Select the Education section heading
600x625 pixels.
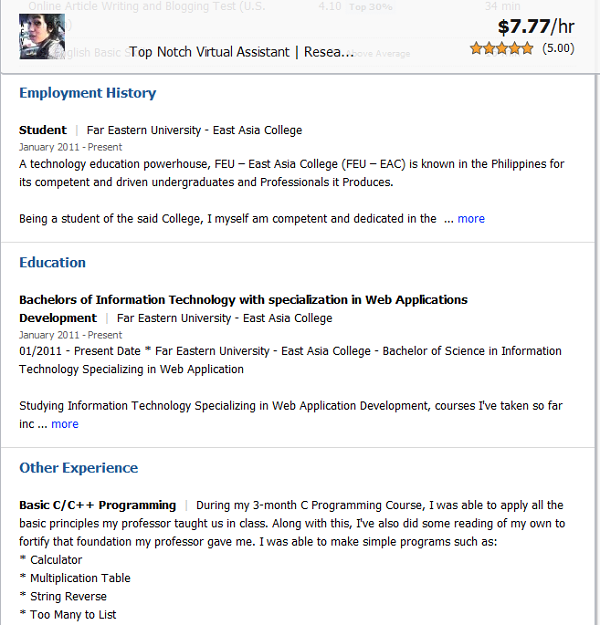tap(52, 263)
